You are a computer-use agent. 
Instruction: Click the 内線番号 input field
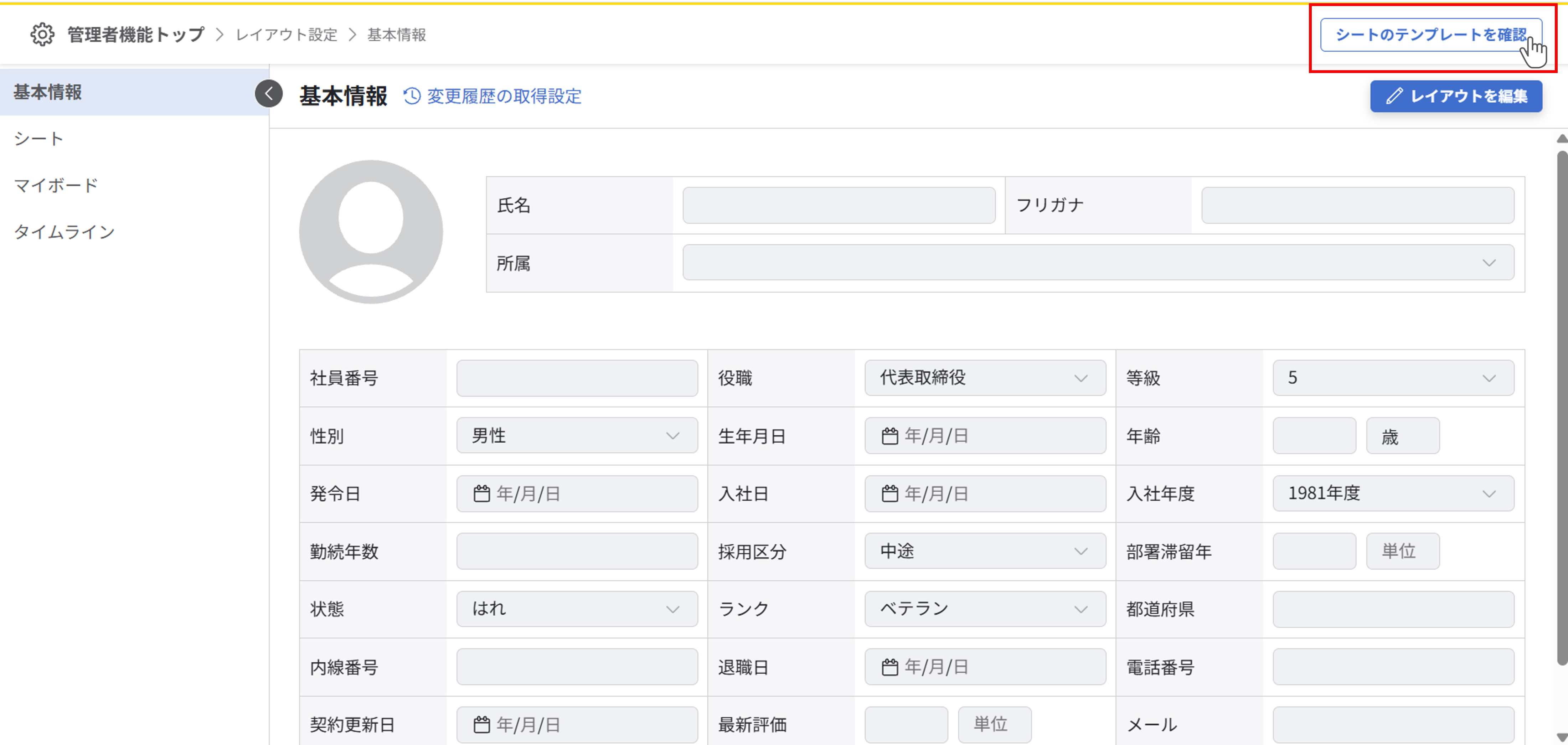577,667
